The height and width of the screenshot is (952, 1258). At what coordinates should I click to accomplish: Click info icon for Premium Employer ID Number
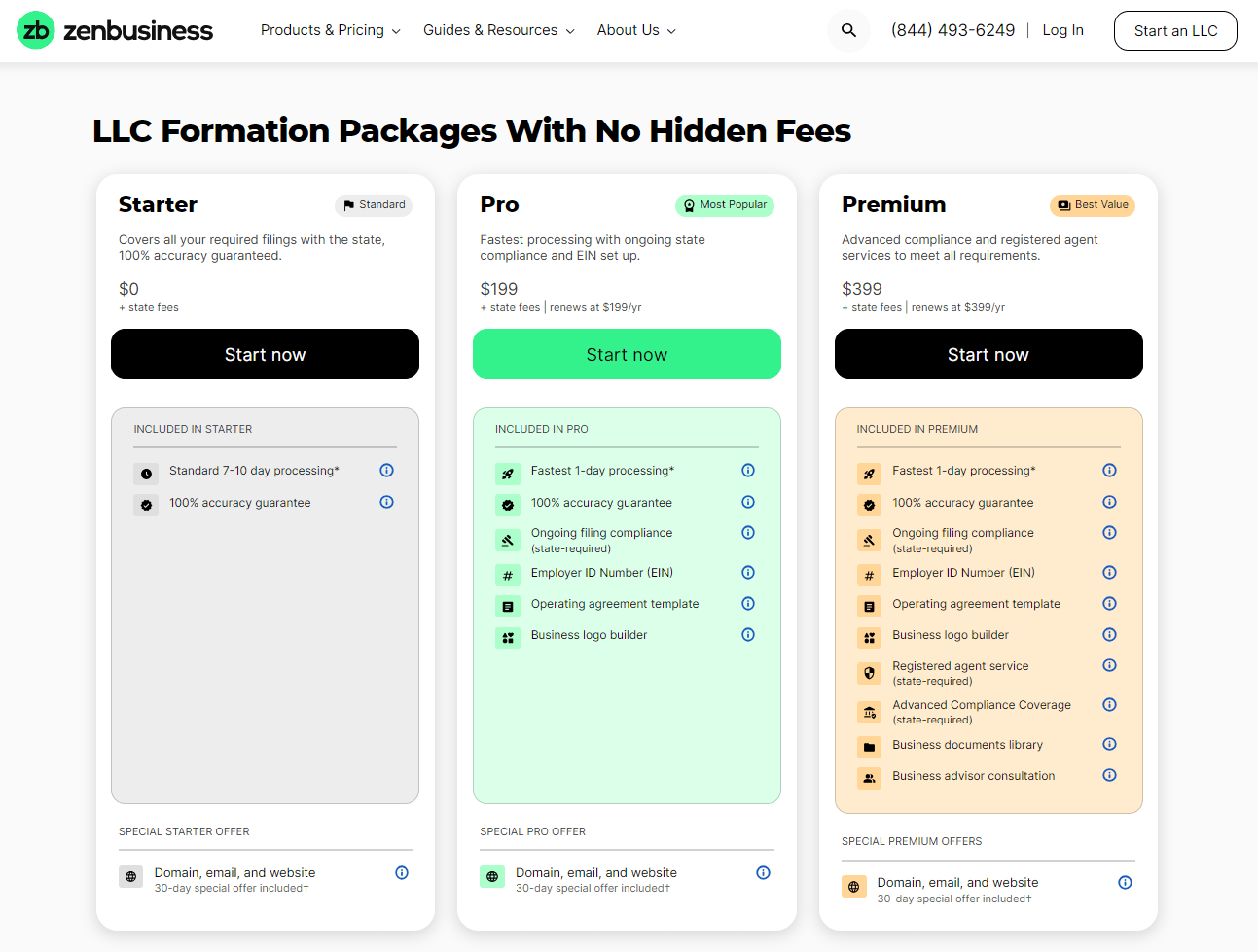pos(1109,572)
